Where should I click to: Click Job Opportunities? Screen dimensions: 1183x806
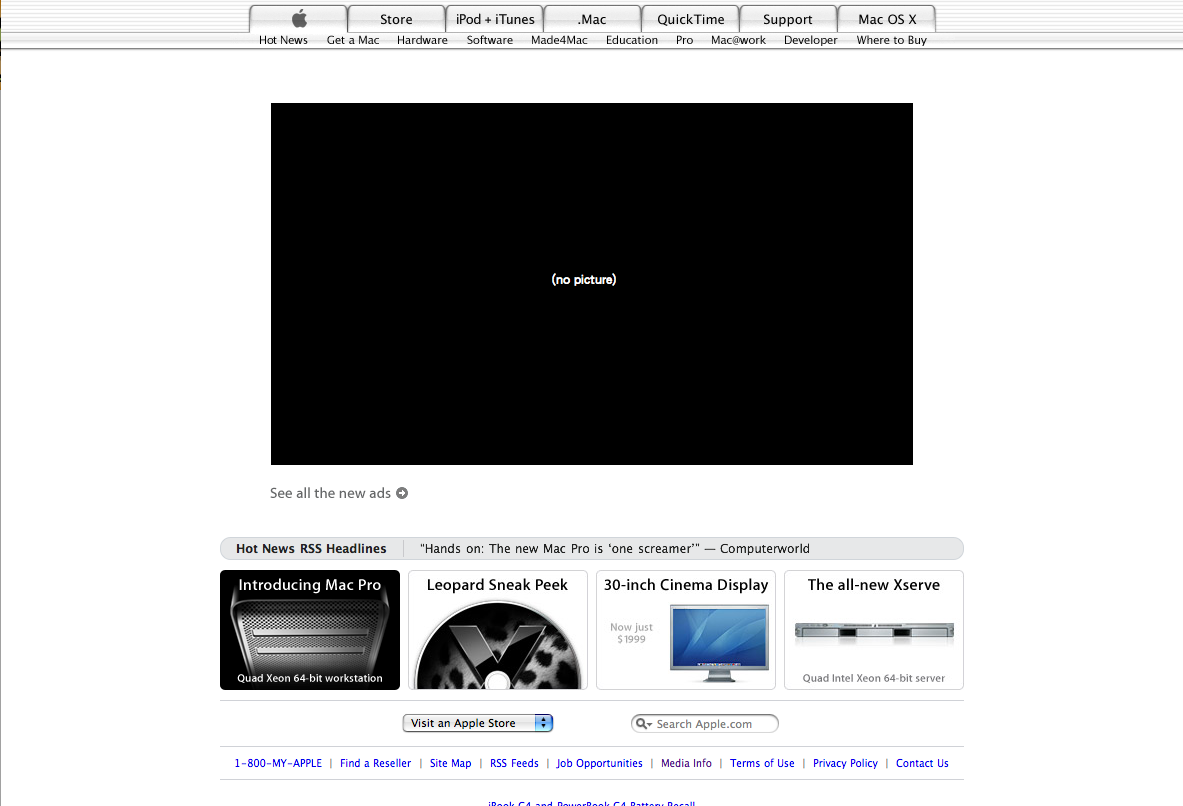click(600, 763)
